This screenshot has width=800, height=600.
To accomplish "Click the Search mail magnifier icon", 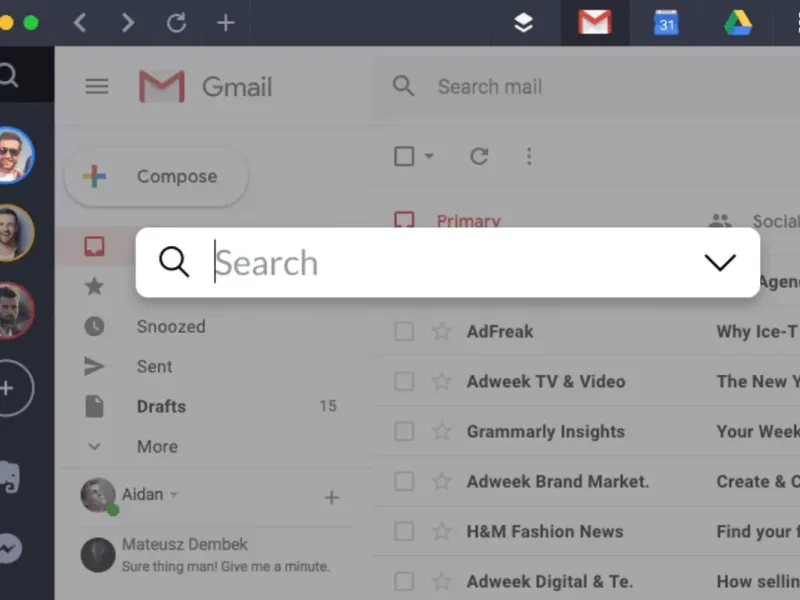I will [403, 86].
